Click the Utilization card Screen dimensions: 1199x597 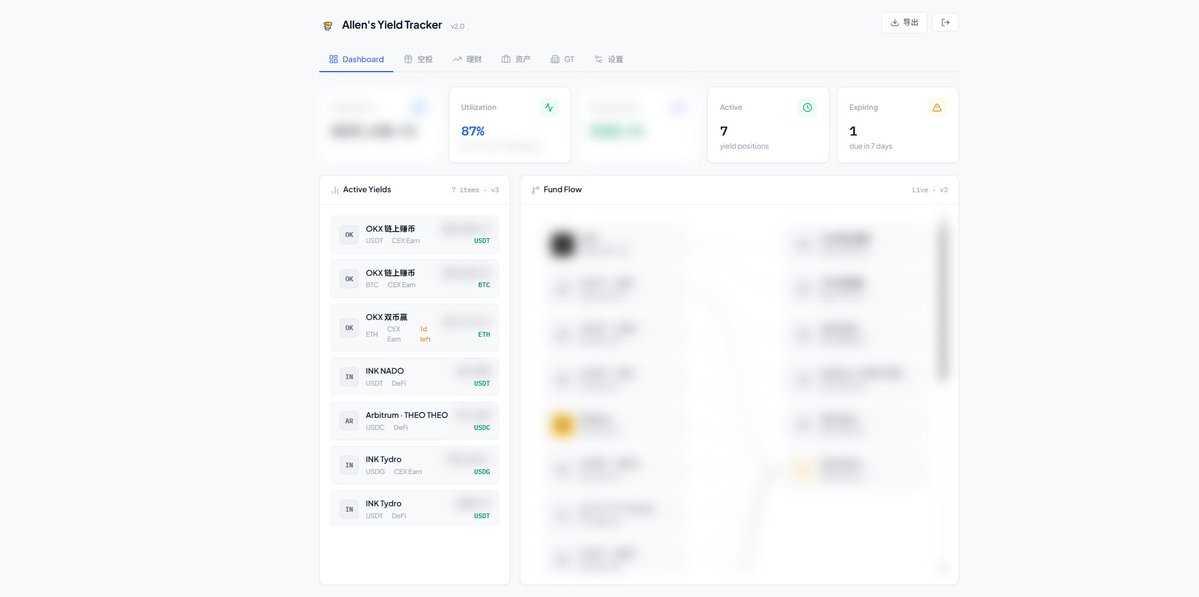click(510, 125)
